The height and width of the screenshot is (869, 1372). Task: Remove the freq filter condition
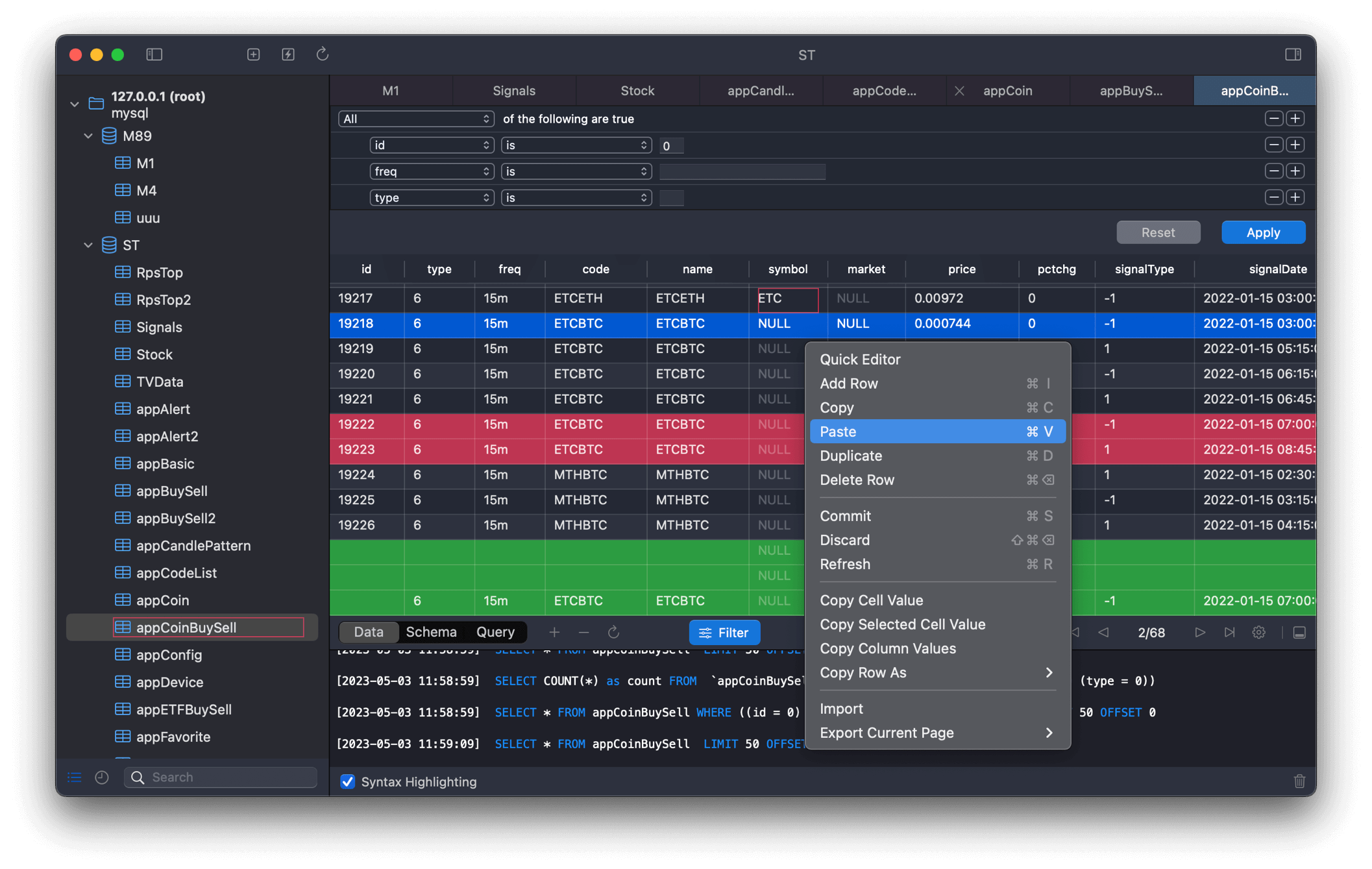(1273, 171)
